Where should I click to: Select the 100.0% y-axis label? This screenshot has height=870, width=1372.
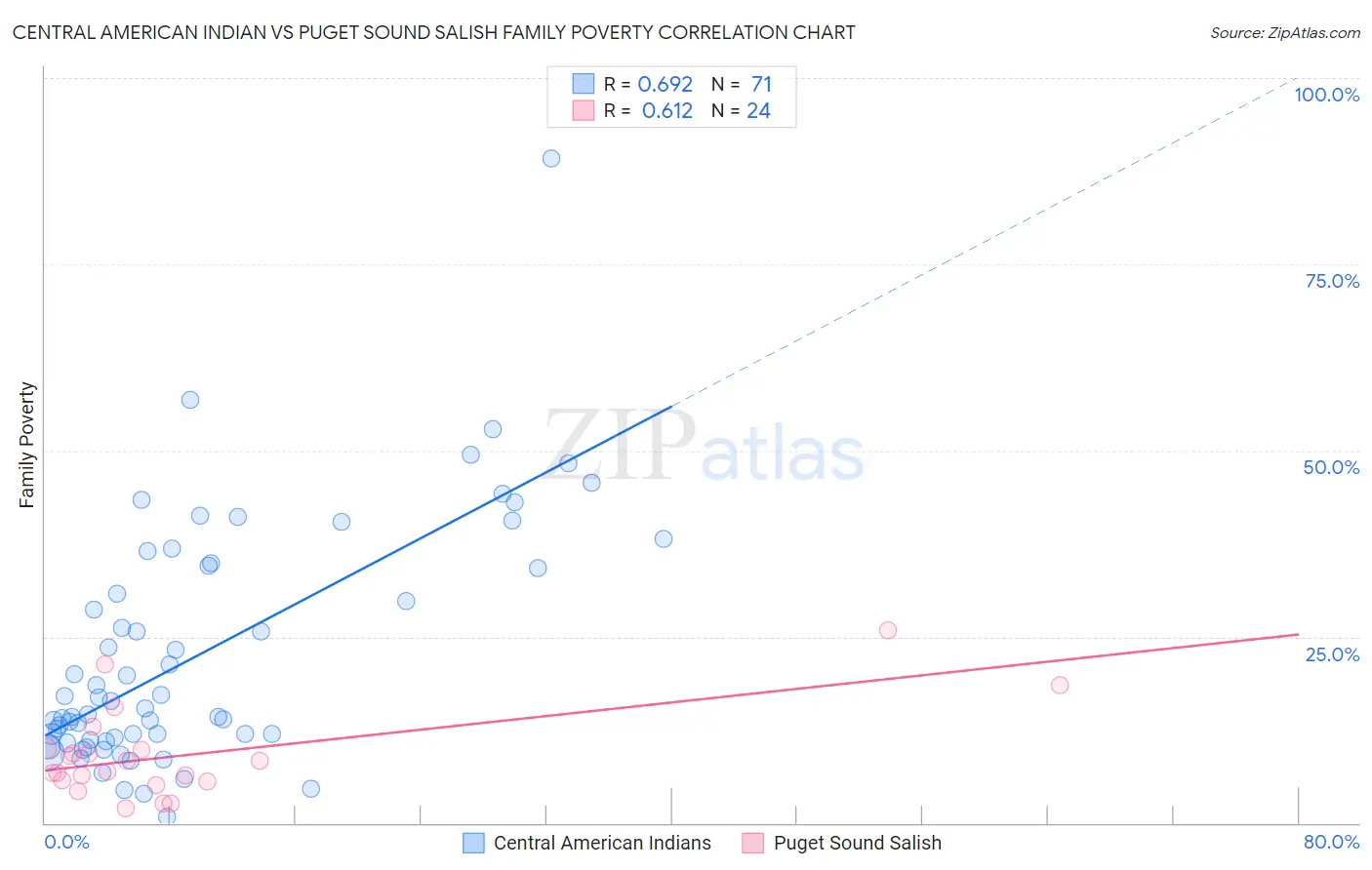click(1327, 95)
